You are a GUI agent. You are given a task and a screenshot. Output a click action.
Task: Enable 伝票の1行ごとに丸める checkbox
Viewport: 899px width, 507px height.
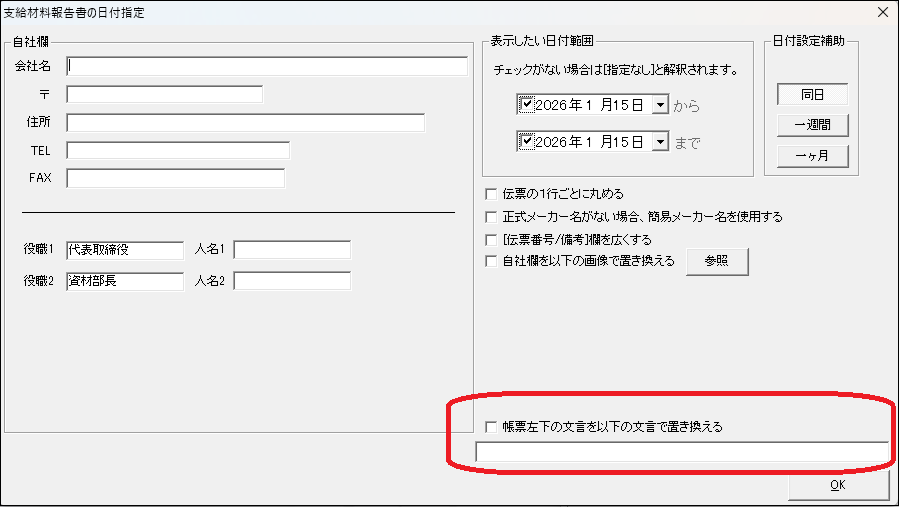491,194
